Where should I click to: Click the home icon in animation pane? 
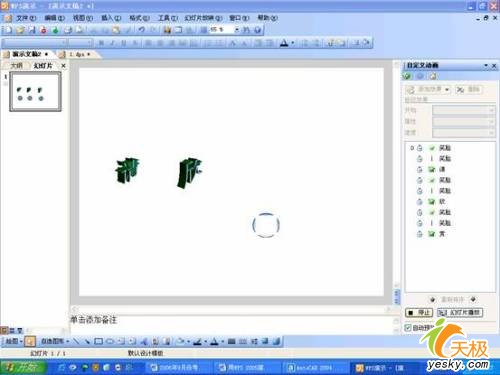(x=433, y=76)
